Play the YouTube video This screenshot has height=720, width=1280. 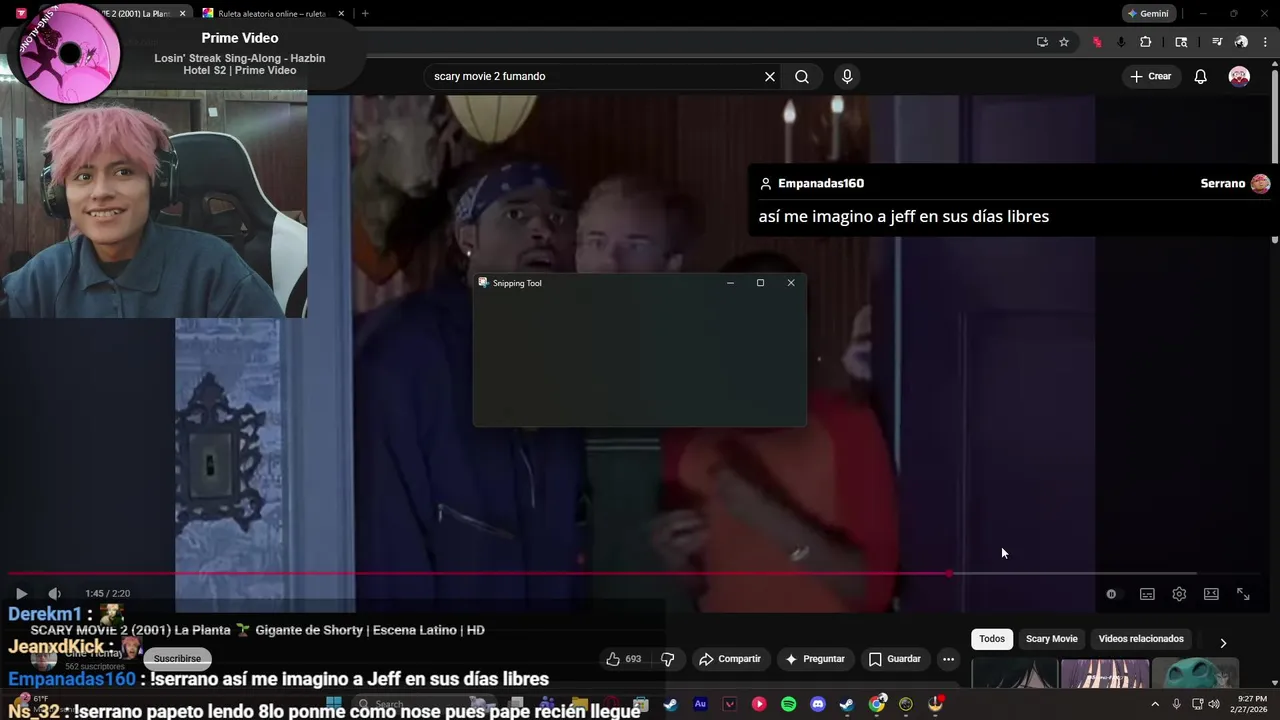[x=21, y=594]
